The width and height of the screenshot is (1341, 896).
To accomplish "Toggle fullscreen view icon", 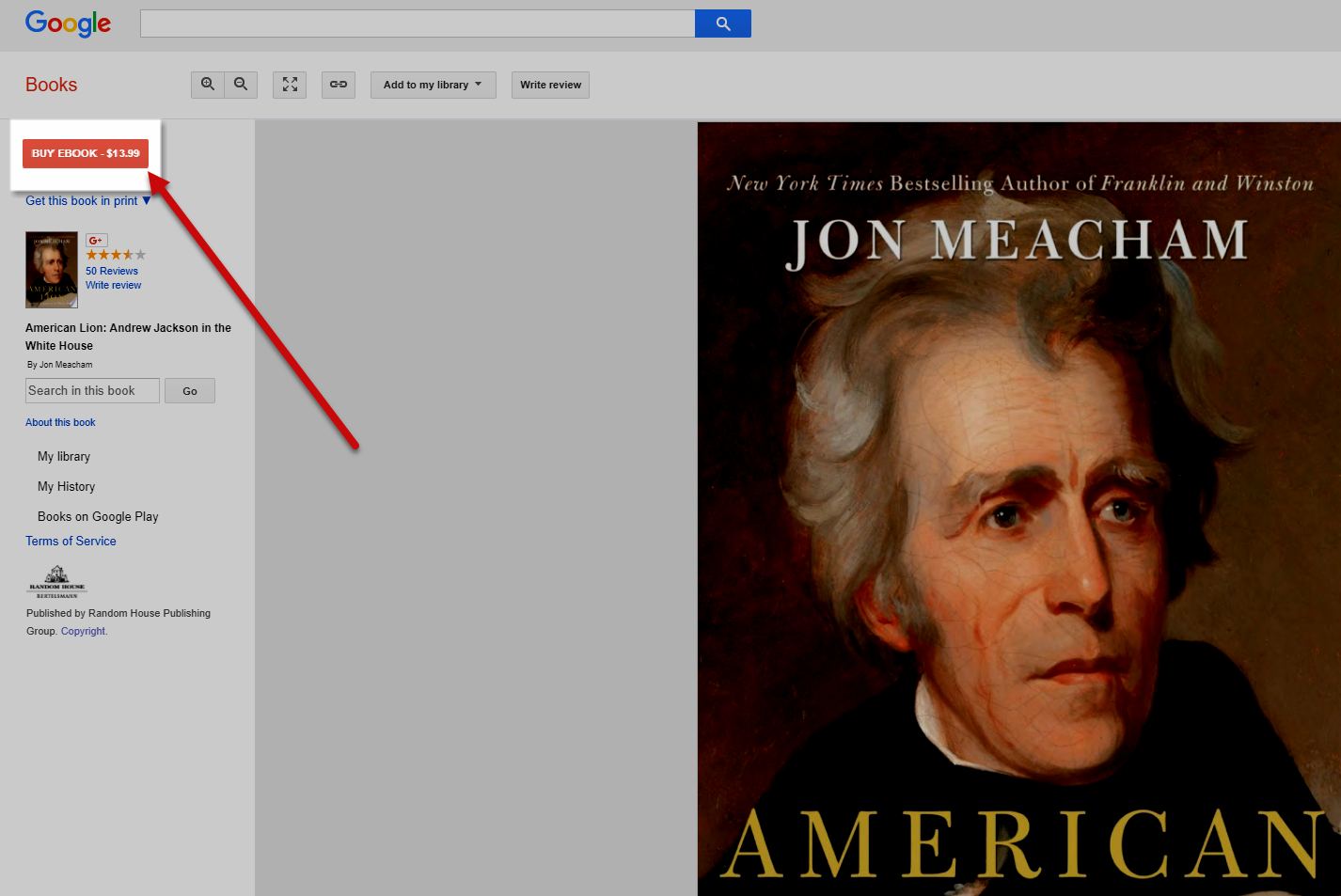I will 290,85.
